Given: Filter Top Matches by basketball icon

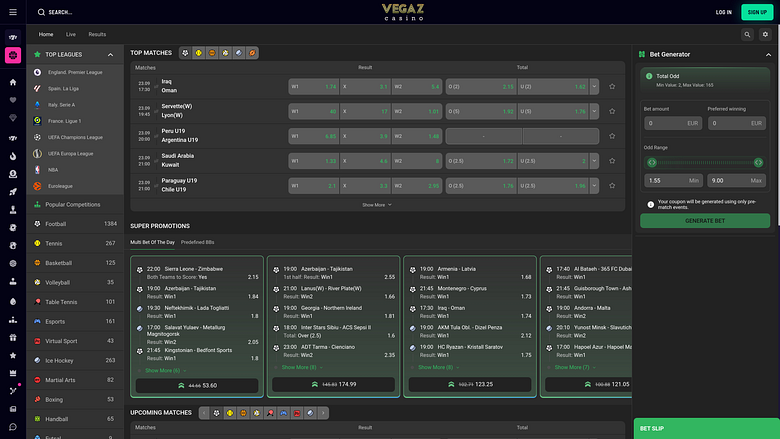Looking at the screenshot, I should (212, 53).
